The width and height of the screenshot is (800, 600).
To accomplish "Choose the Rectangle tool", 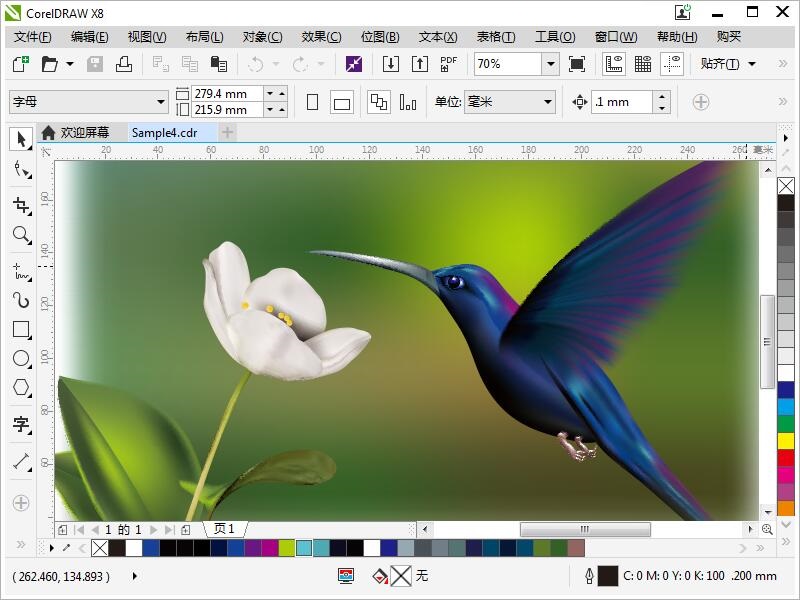I will (20, 329).
